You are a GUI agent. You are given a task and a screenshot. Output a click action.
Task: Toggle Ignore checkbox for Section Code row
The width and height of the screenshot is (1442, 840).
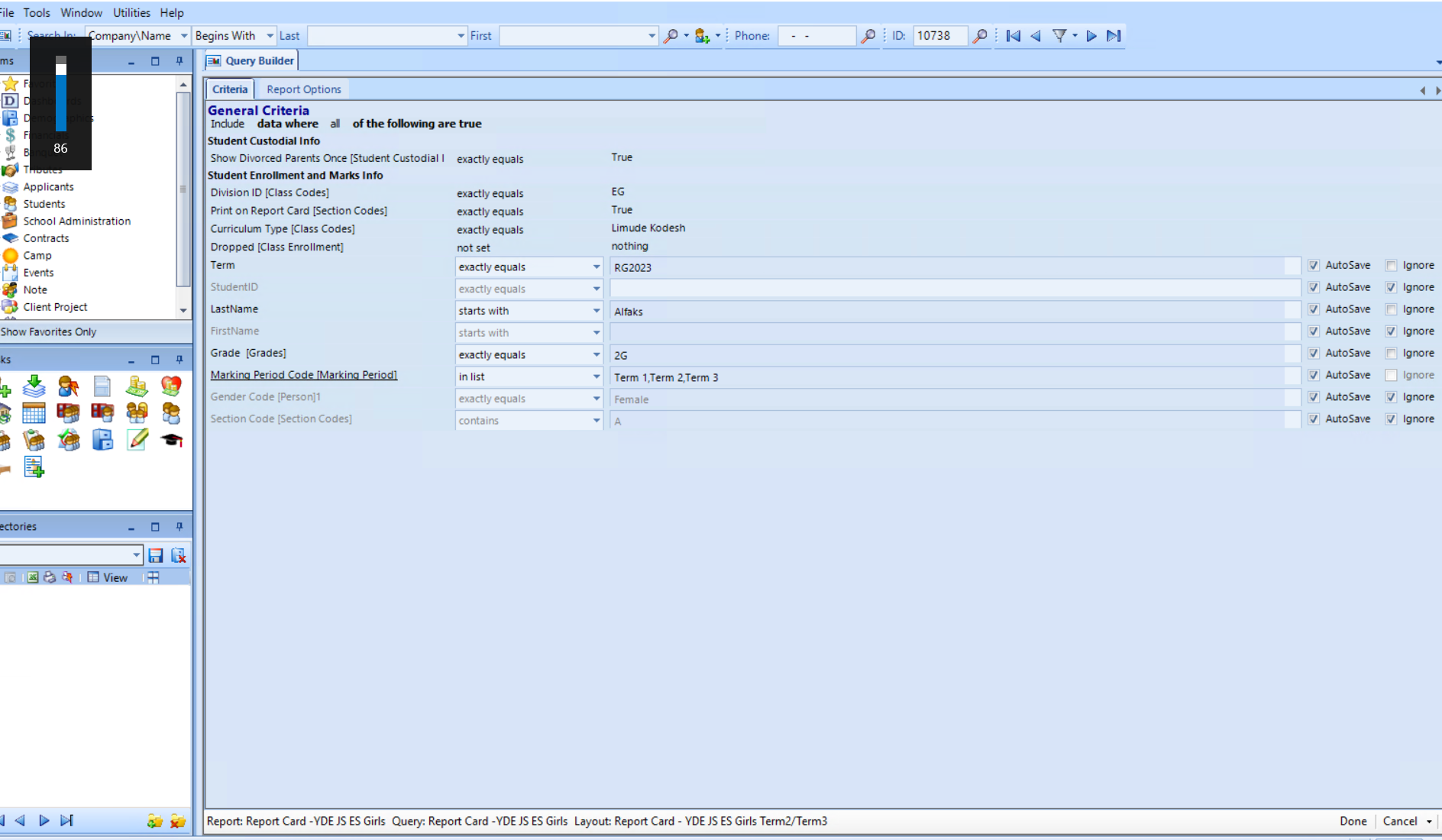click(x=1391, y=419)
